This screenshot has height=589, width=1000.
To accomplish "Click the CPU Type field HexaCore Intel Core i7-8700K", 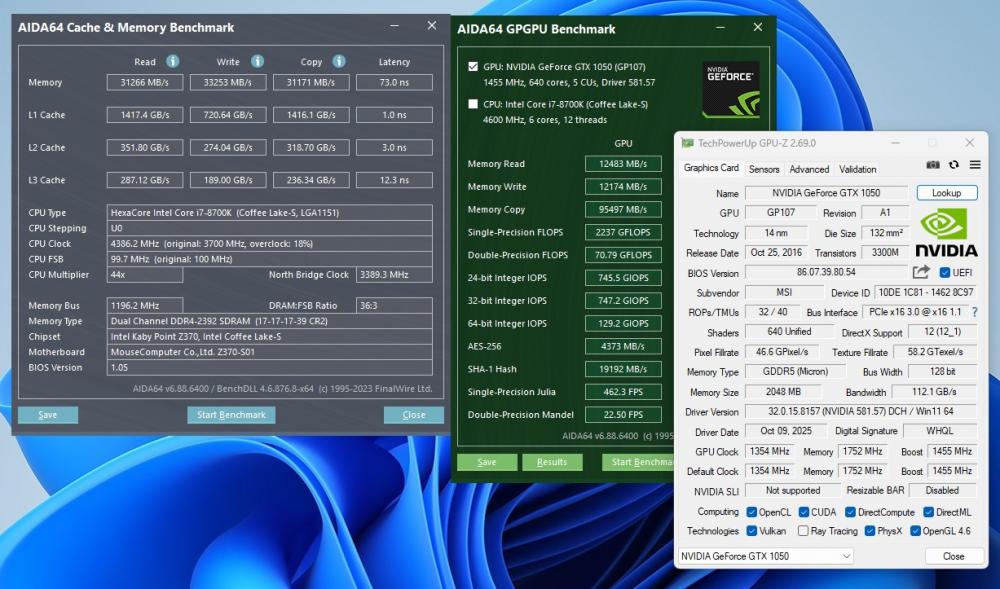I will coord(270,212).
